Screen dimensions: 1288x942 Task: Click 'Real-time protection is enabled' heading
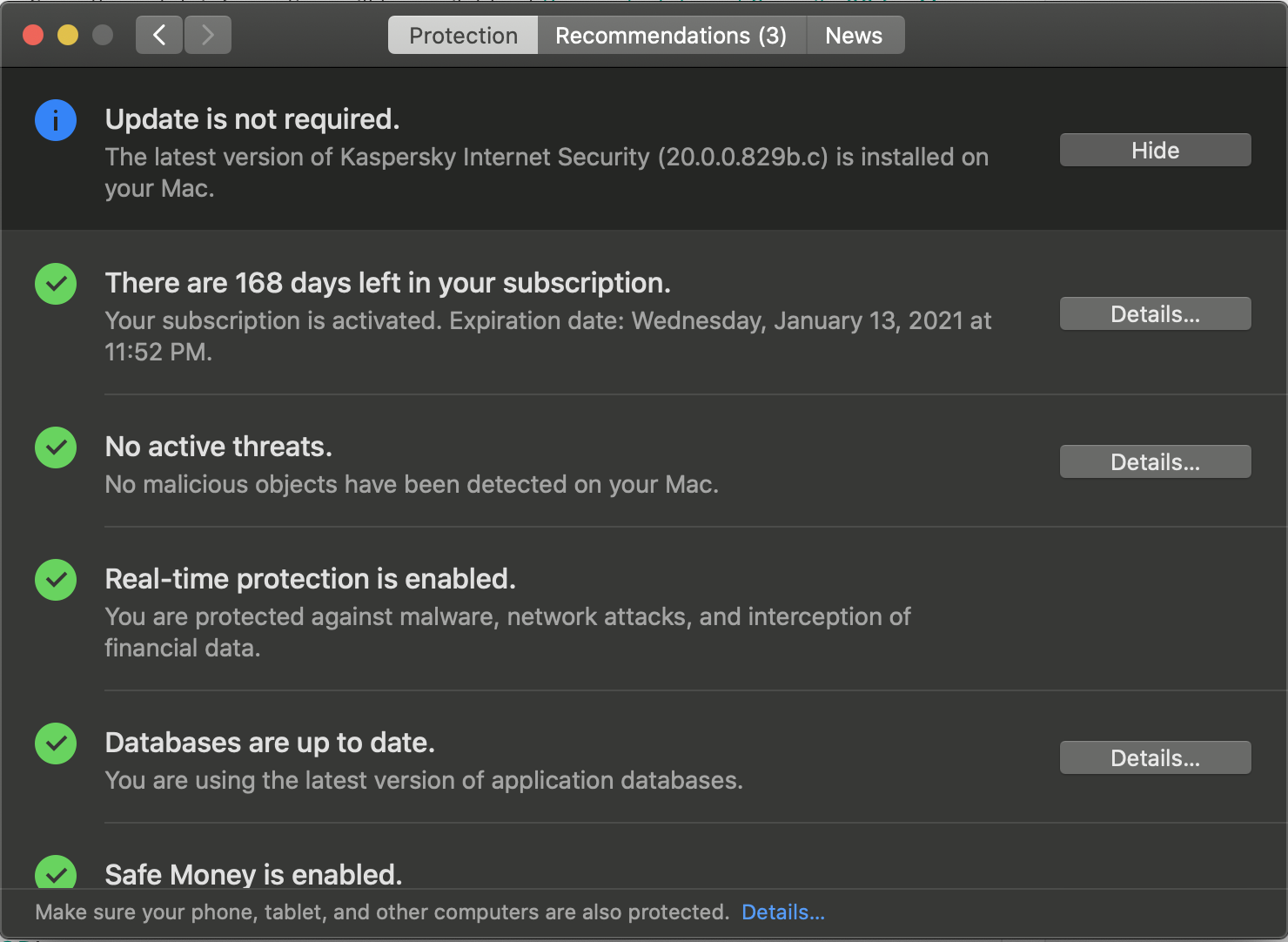coord(310,579)
